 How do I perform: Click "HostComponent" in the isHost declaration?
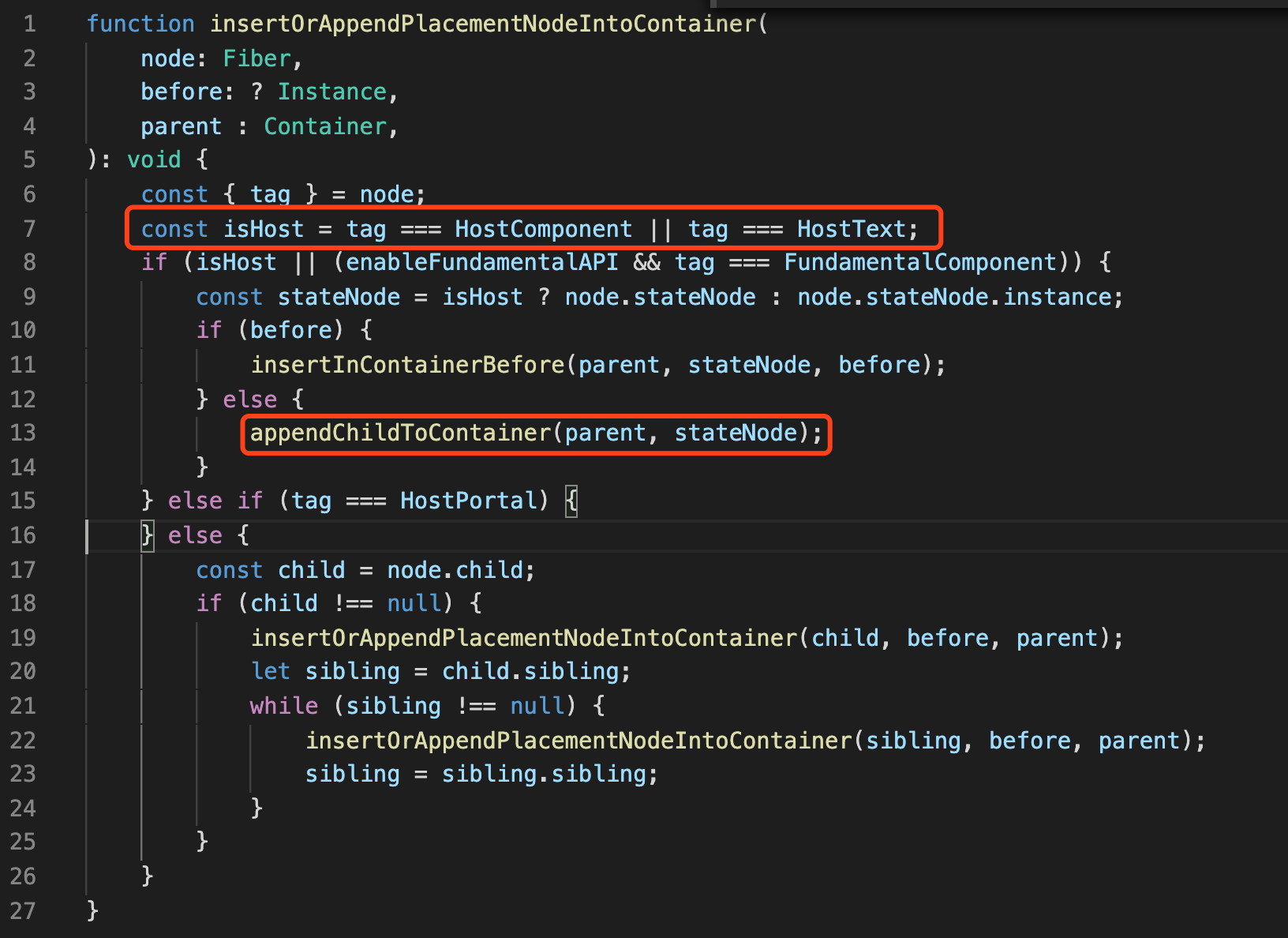[544, 229]
